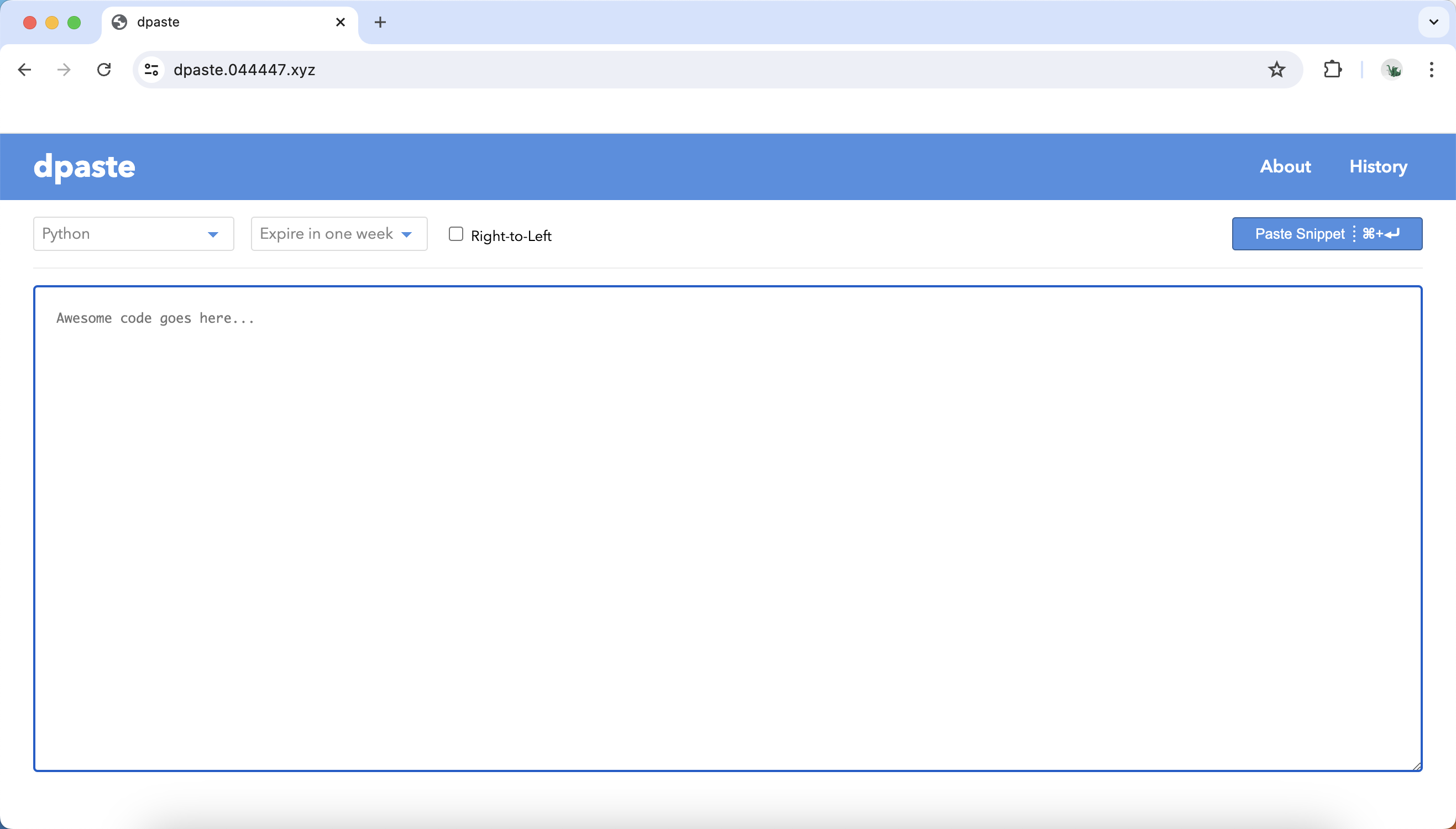Open the About page
The width and height of the screenshot is (1456, 829).
[1285, 166]
